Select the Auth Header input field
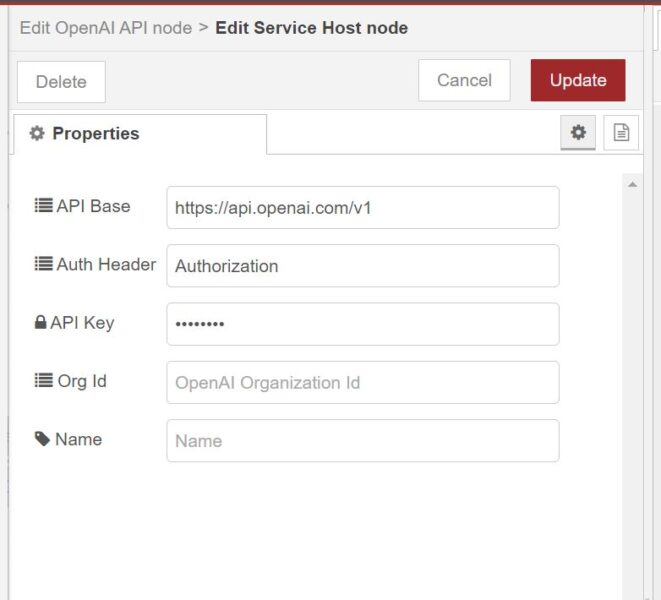661x600 pixels. click(362, 266)
